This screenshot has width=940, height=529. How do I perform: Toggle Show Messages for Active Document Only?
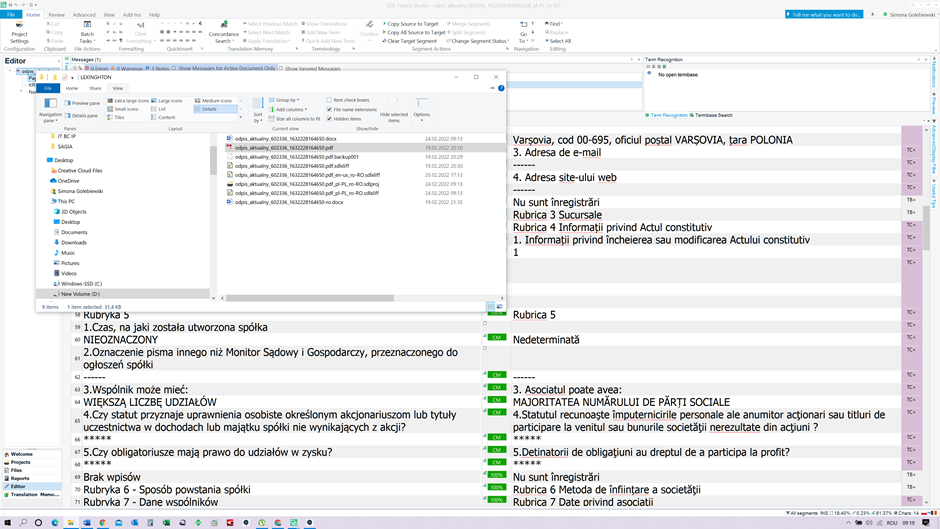point(224,68)
